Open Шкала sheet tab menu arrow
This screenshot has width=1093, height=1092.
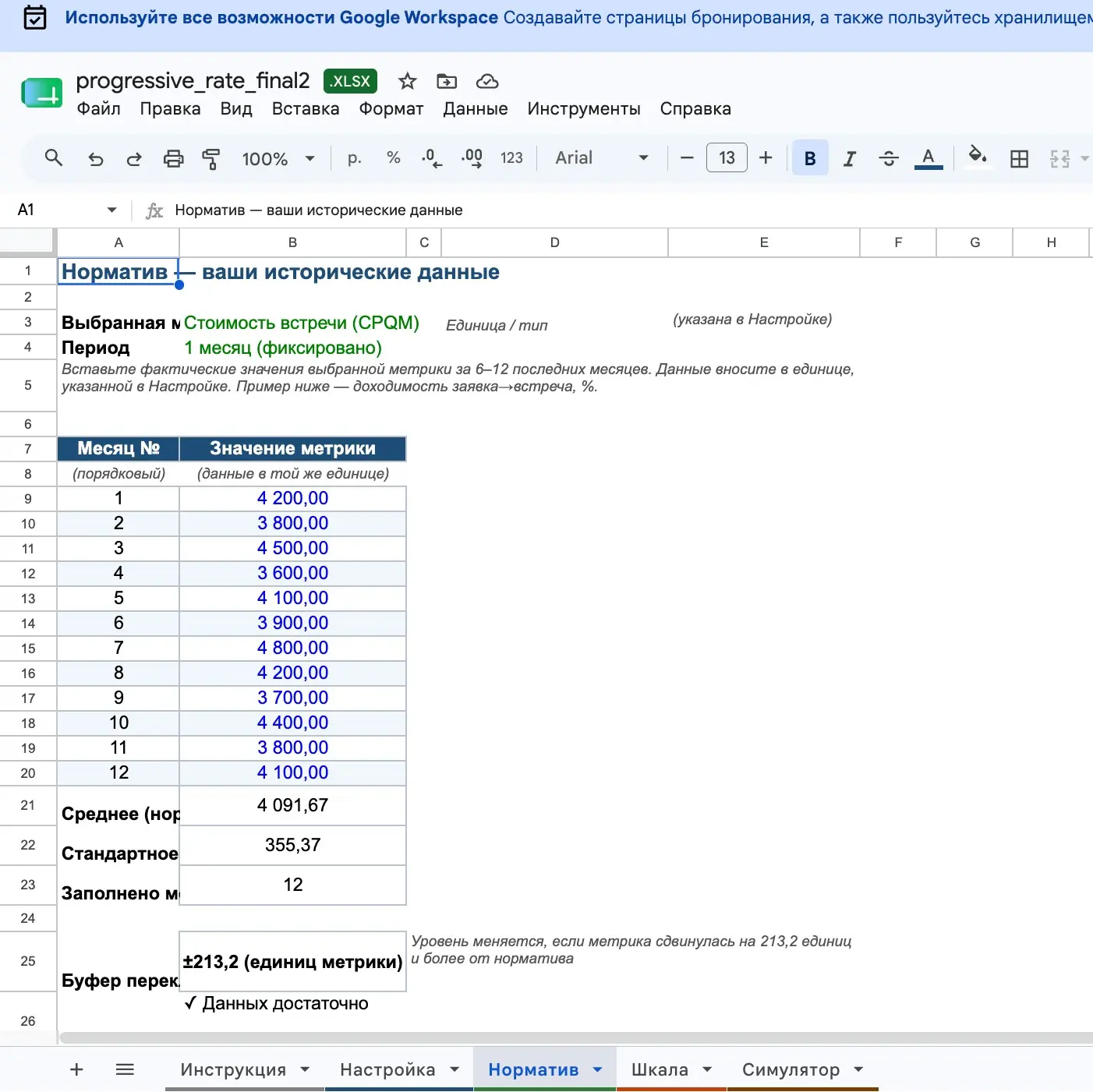707,1069
